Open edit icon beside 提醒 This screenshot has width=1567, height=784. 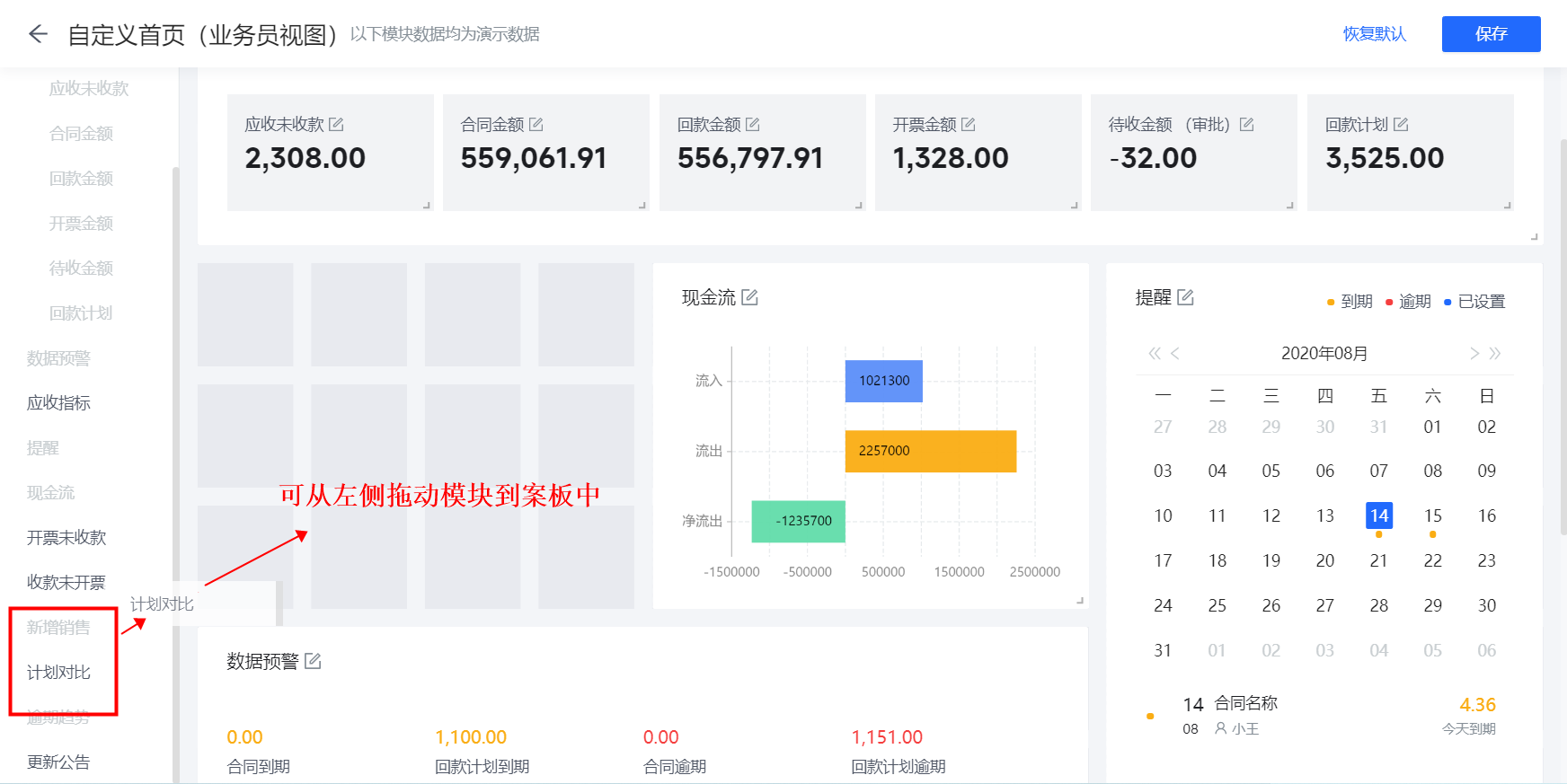click(1186, 297)
